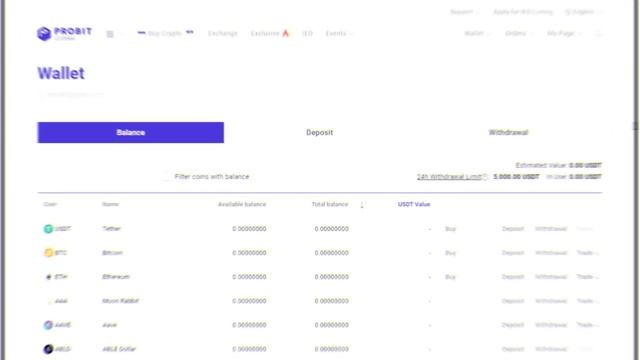
Task: Click Withdrawal in the Ethereum row
Action: point(551,277)
